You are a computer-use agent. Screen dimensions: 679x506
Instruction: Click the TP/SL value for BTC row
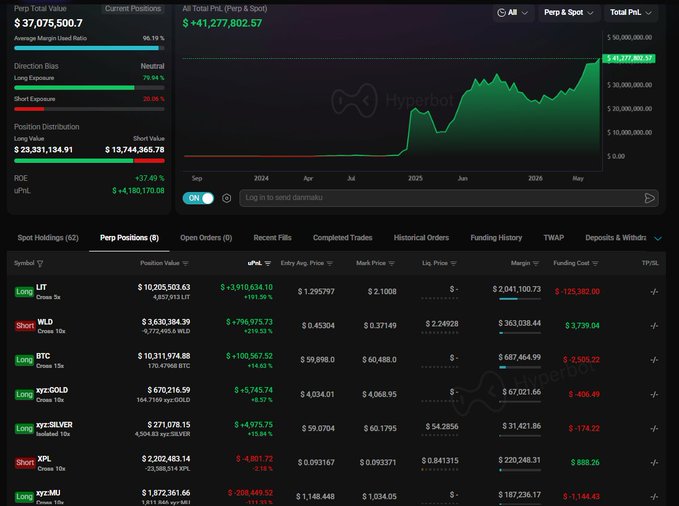click(654, 360)
